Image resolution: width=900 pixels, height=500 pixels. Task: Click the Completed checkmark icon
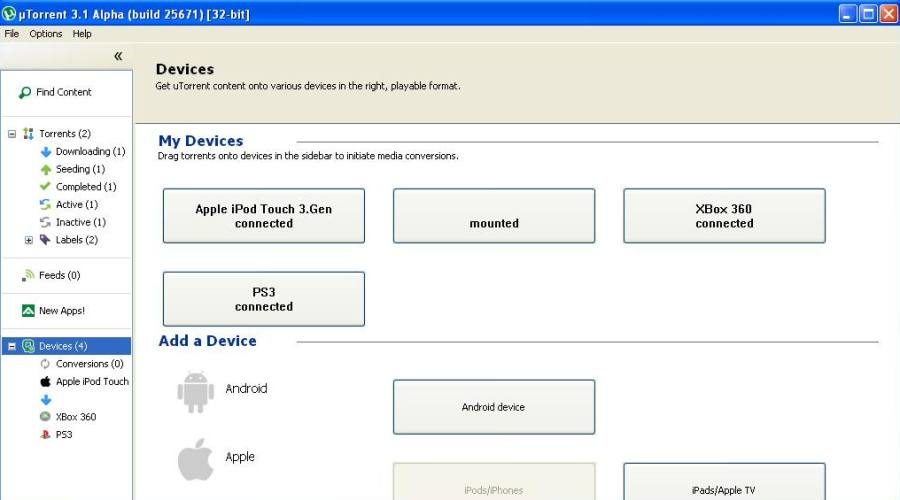(x=45, y=187)
